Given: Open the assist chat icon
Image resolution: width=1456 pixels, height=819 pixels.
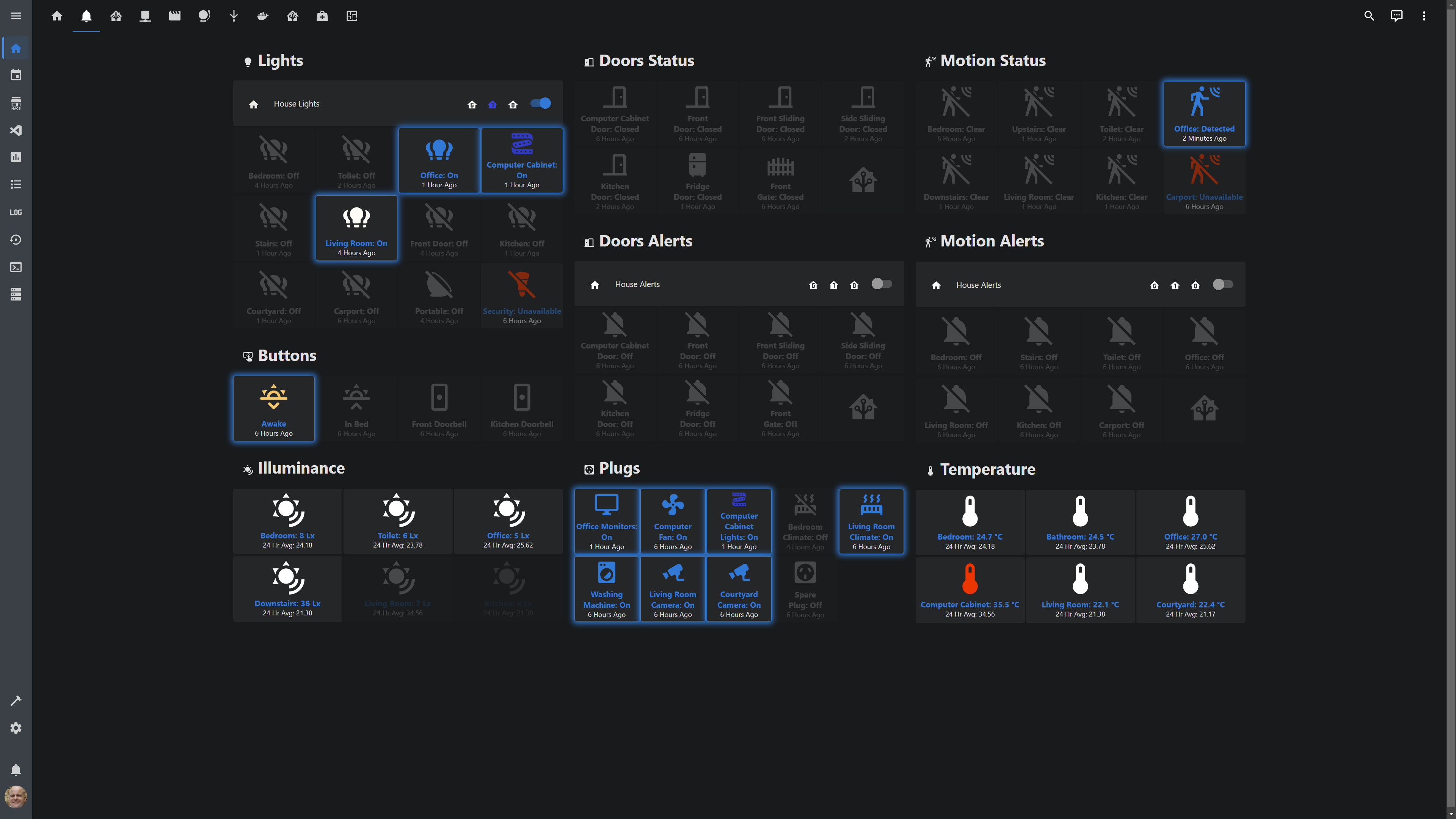Looking at the screenshot, I should pyautogui.click(x=1396, y=16).
